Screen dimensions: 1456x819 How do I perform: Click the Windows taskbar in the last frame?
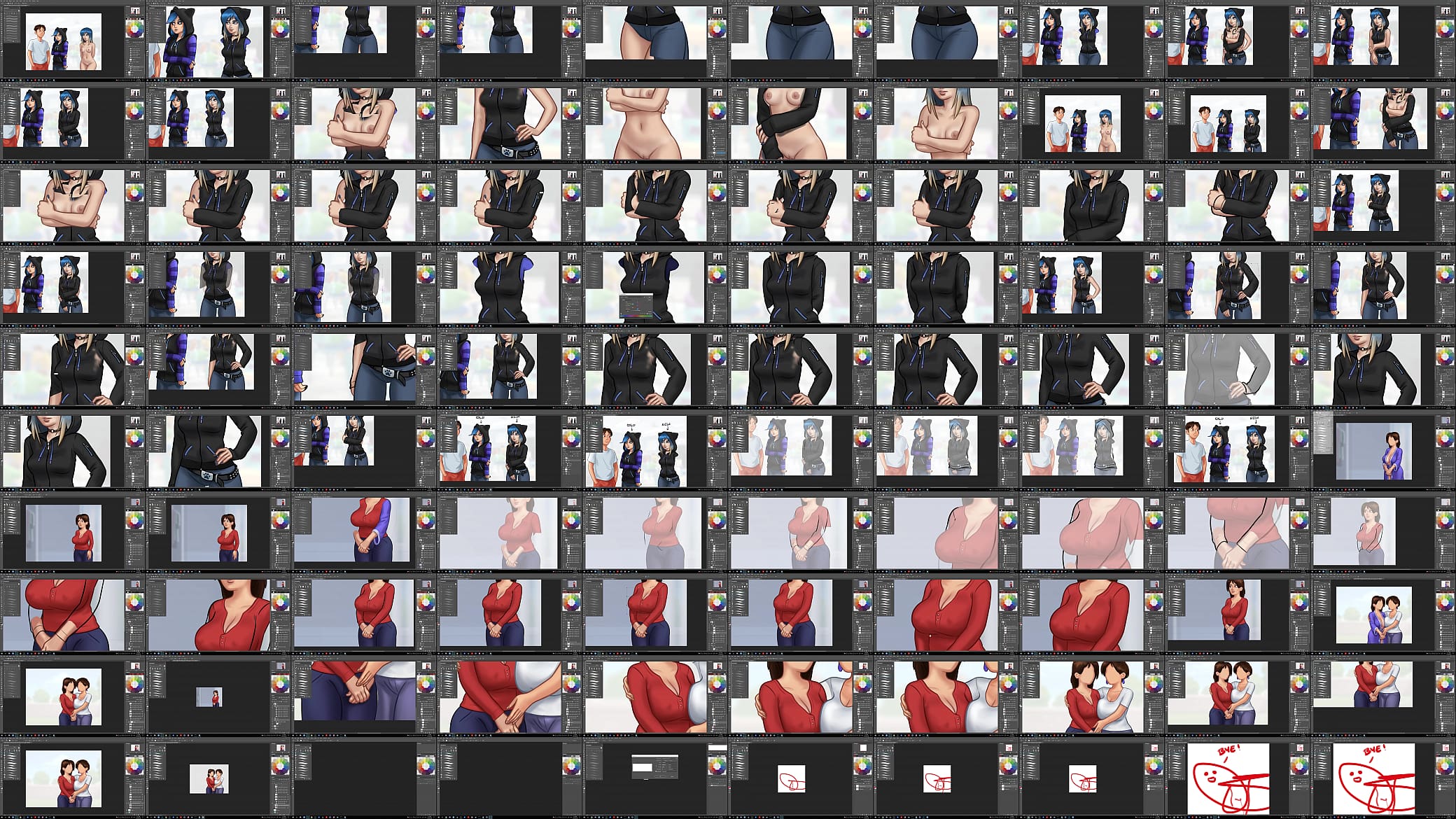(x=1382, y=816)
